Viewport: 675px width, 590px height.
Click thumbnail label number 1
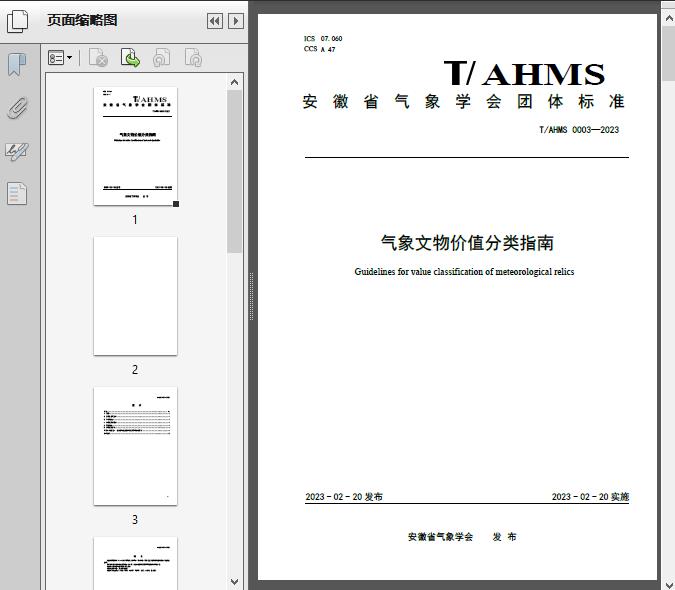pos(135,220)
